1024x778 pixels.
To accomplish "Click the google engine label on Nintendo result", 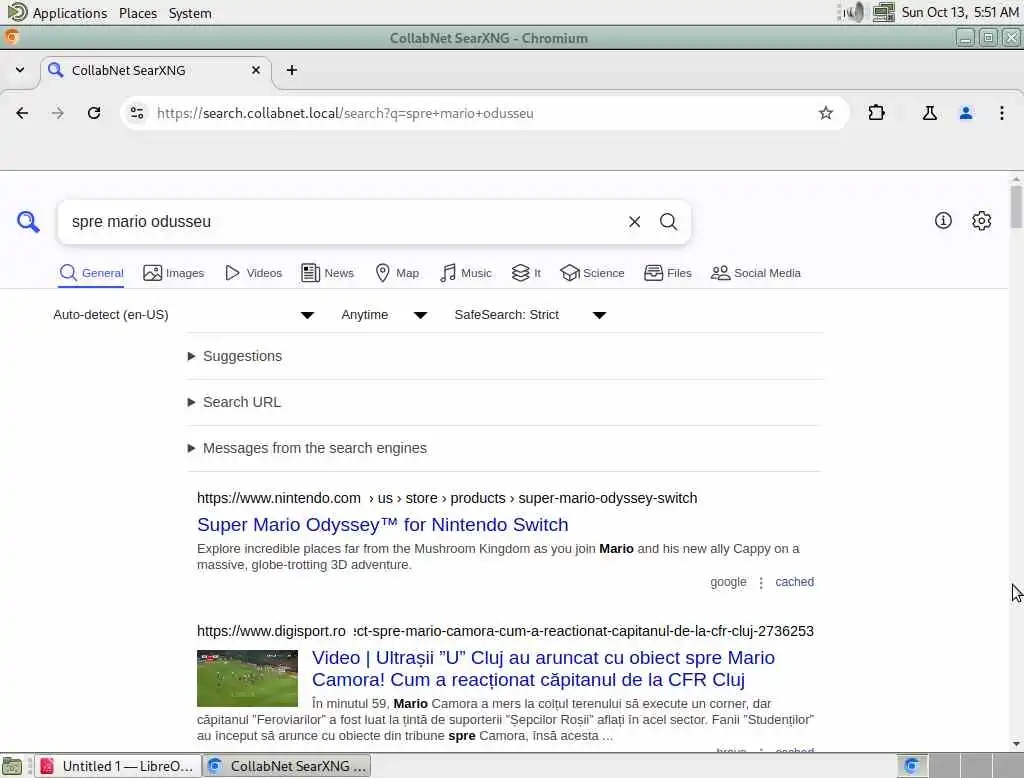I will pyautogui.click(x=728, y=581).
